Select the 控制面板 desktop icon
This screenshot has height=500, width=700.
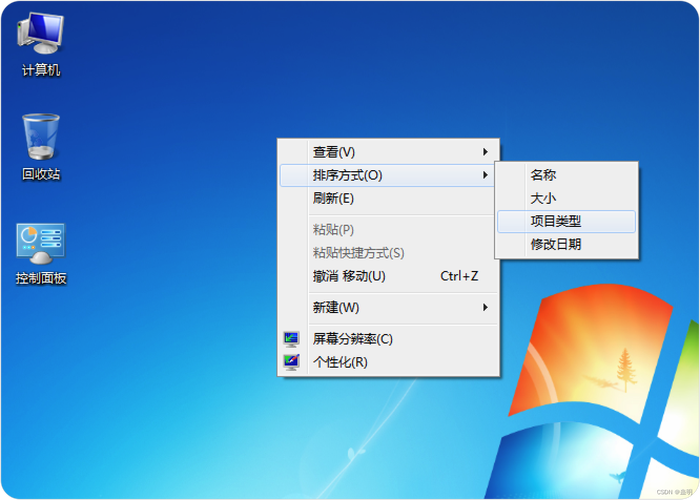41,254
